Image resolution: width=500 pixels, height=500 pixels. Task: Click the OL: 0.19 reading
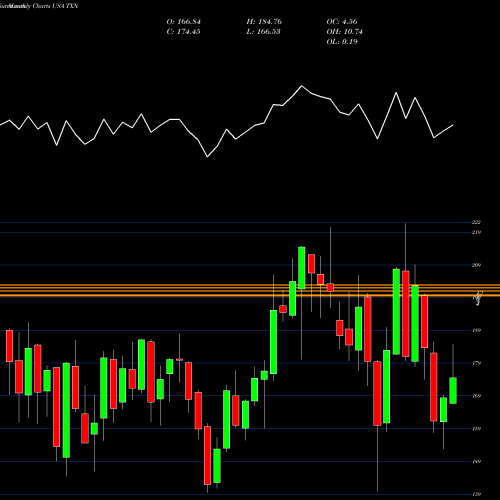(x=342, y=42)
